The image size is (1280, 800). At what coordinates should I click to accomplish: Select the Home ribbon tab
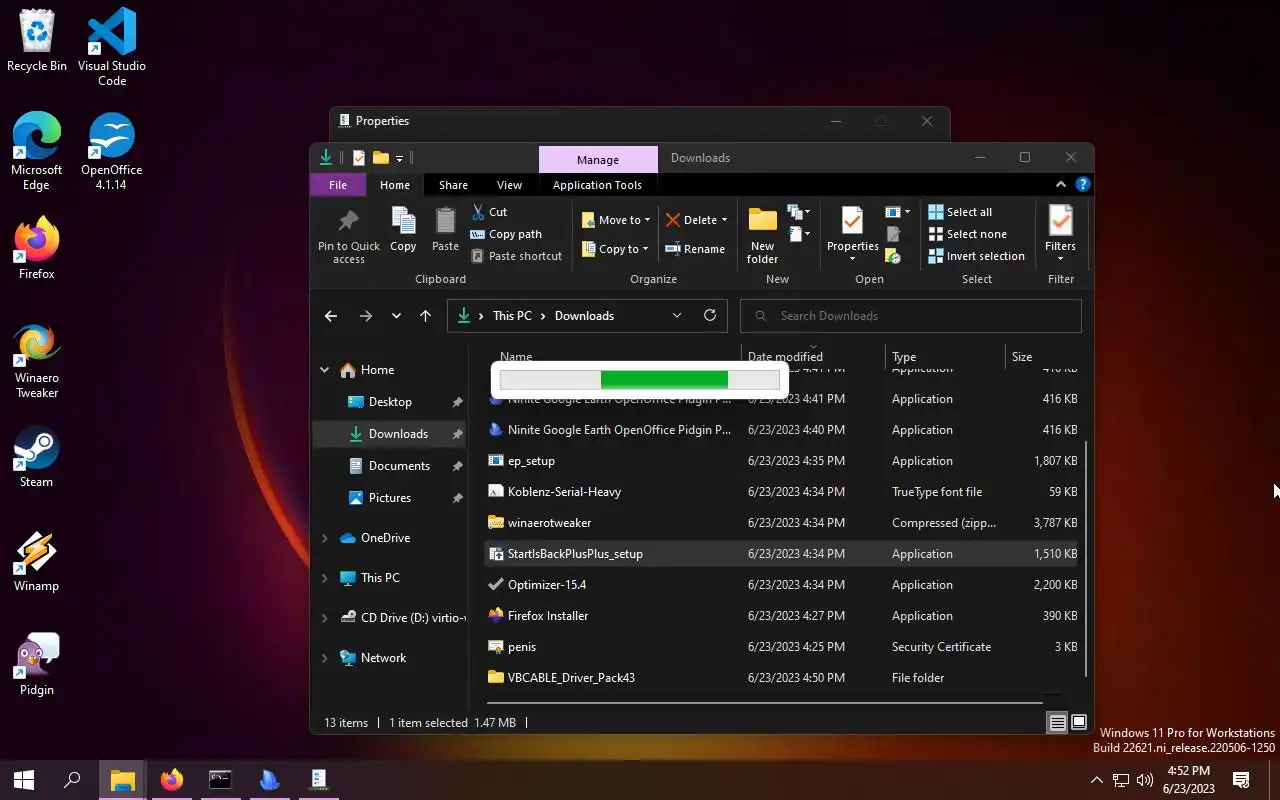coord(395,185)
